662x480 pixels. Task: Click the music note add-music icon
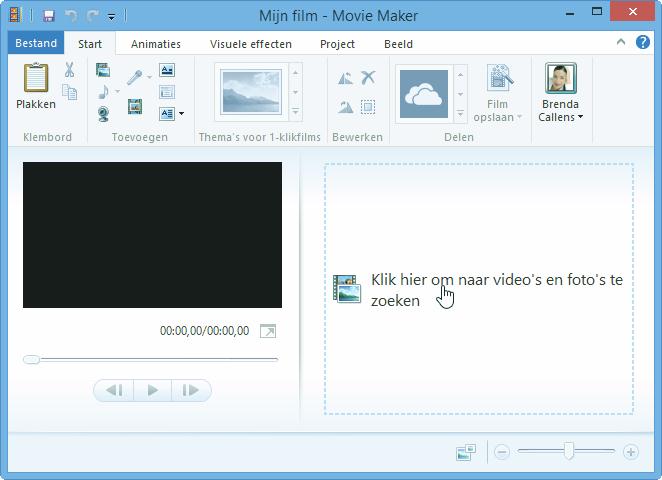click(x=103, y=92)
